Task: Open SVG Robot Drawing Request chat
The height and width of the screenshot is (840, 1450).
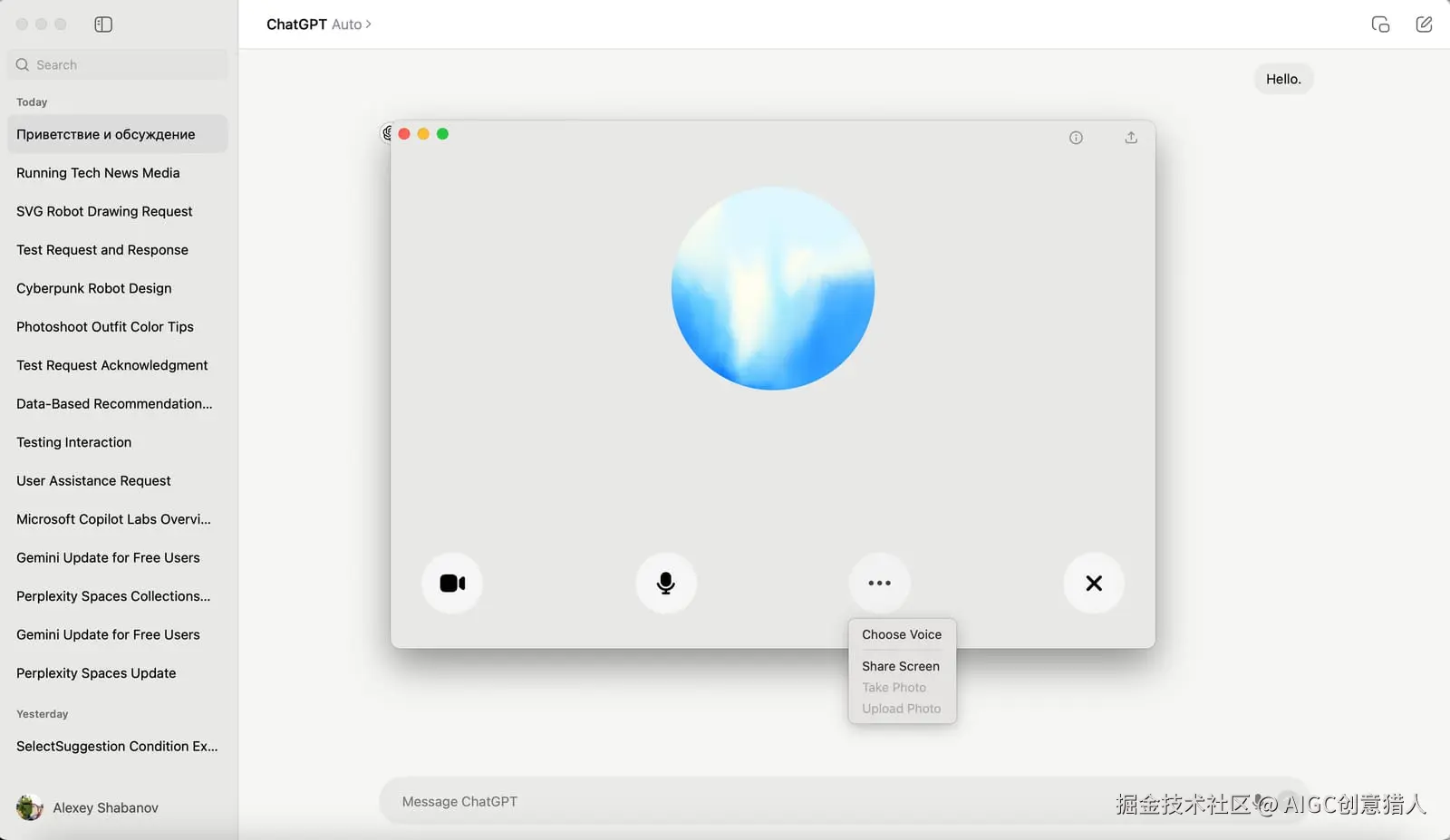Action: click(118, 211)
